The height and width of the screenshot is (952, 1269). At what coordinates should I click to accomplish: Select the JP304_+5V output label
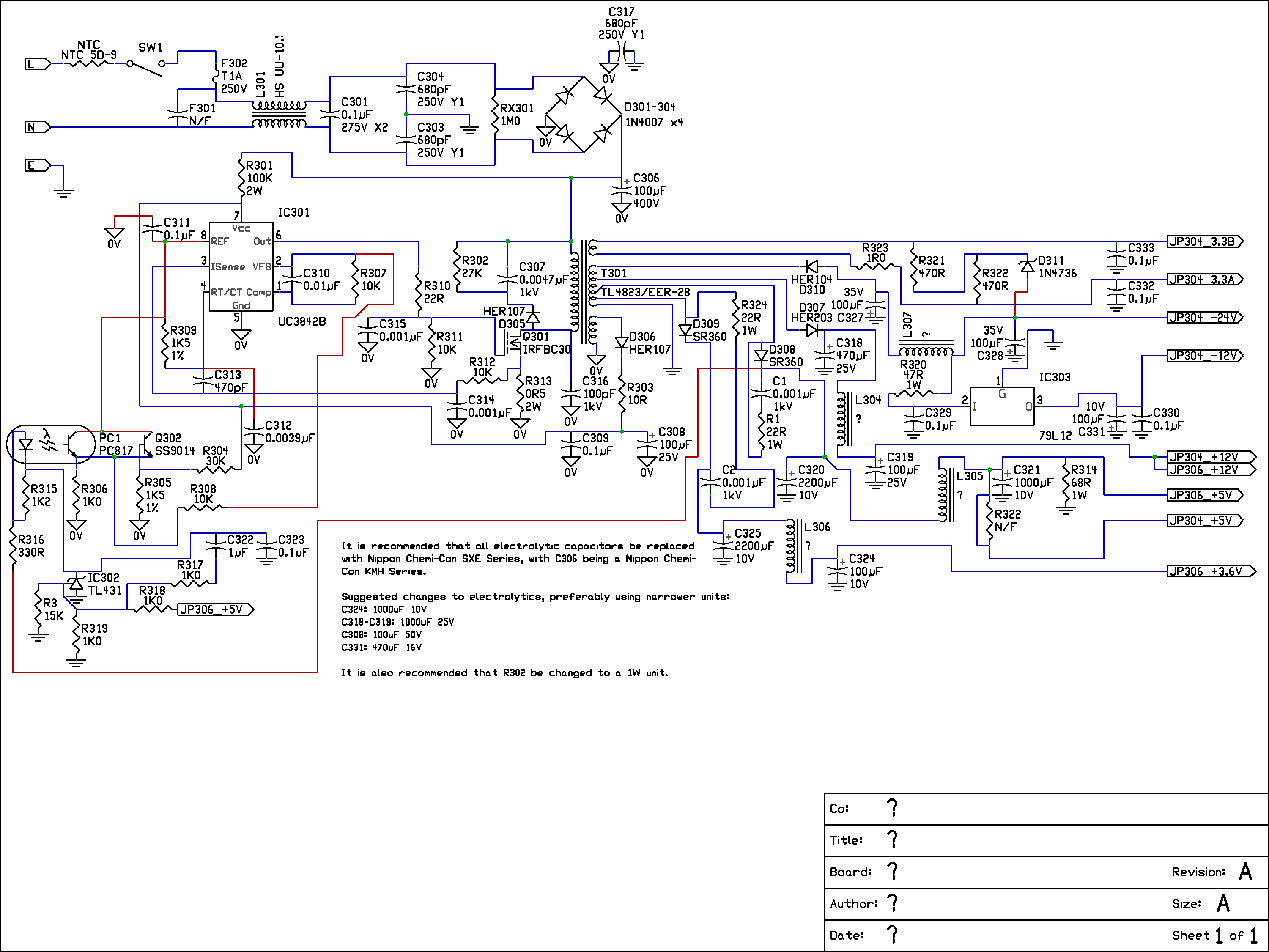[x=1205, y=521]
